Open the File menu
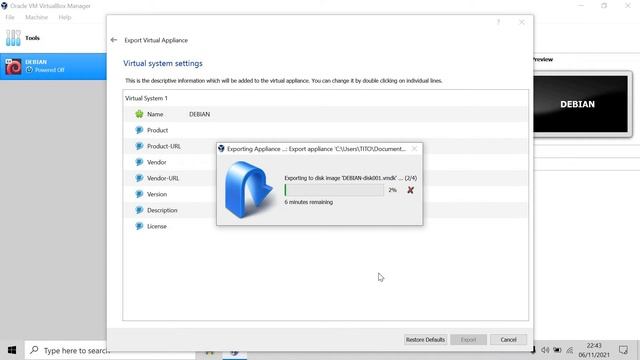Viewport: 640px width, 360px height. click(x=10, y=17)
